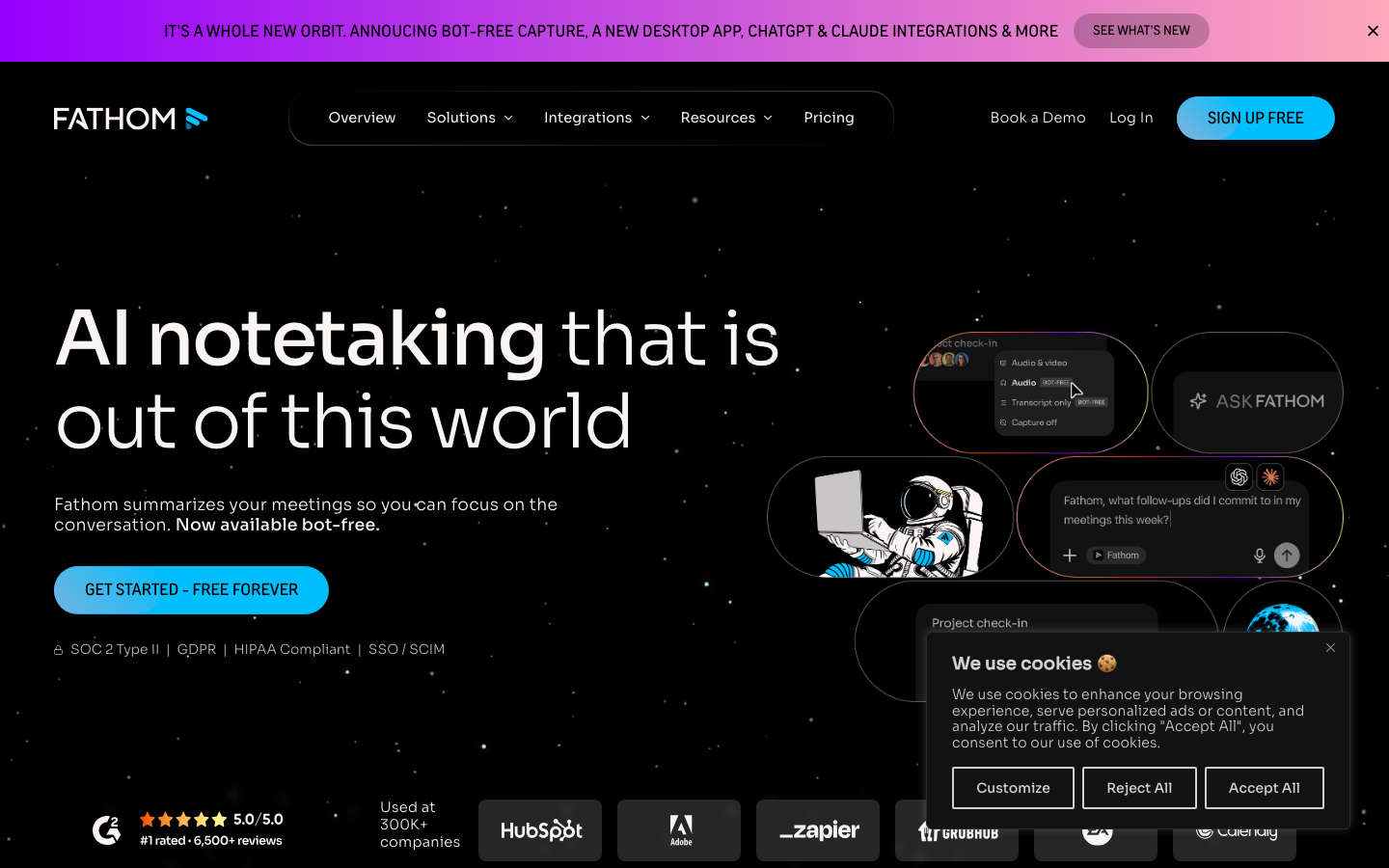Viewport: 1389px width, 868px height.
Task: Click Customize cookies button
Action: (1013, 788)
